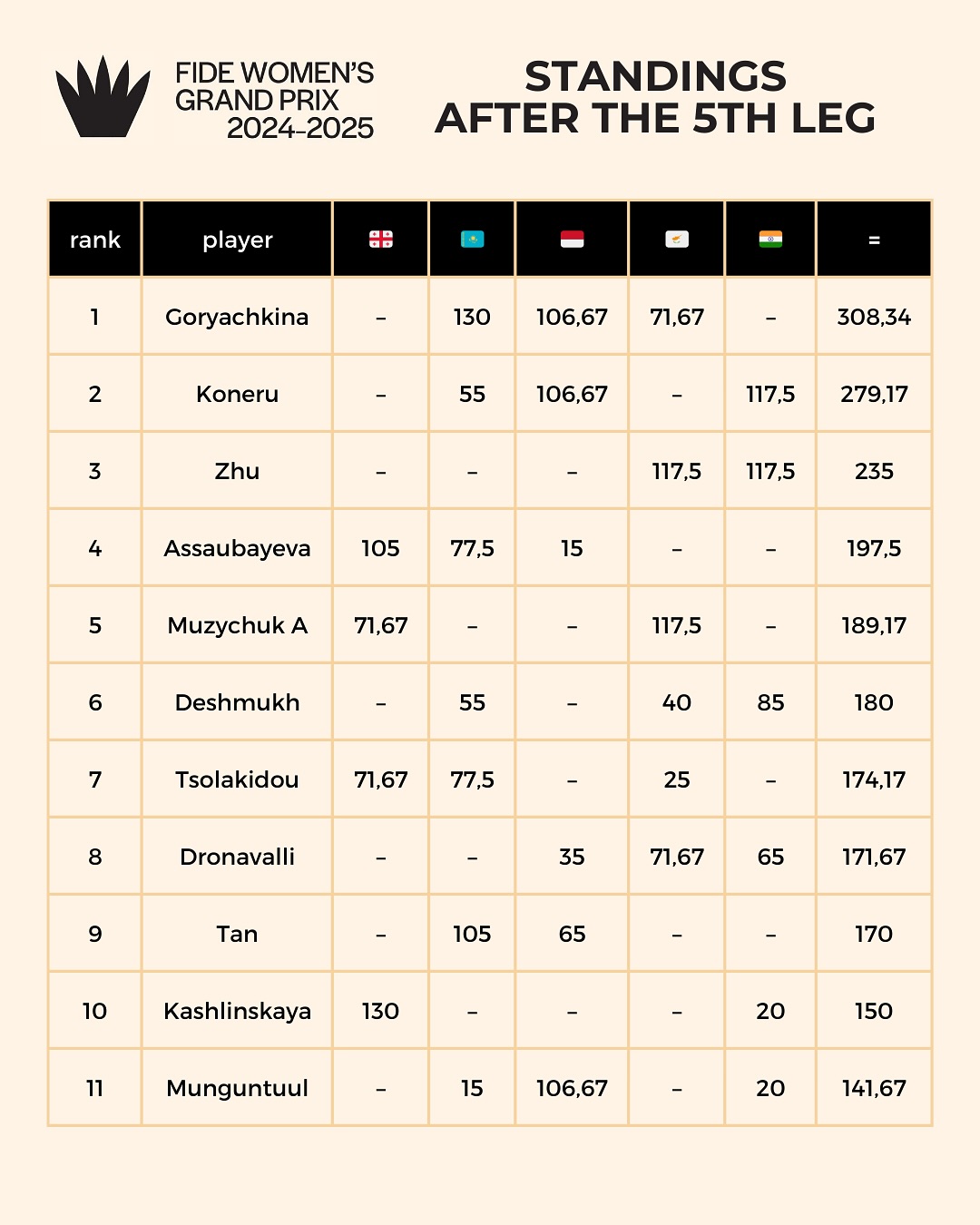Click the Cyprus flag icon
Screen dimensions: 980x1225
(677, 240)
